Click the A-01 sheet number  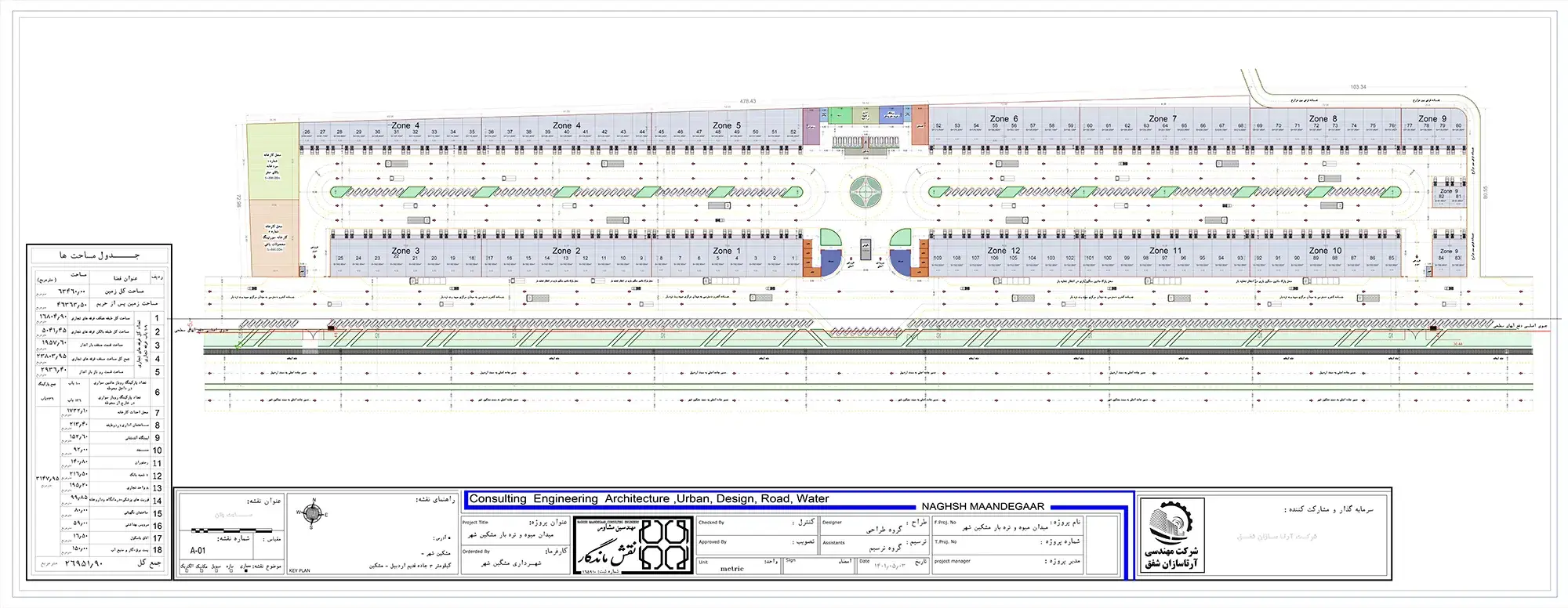pyautogui.click(x=198, y=551)
